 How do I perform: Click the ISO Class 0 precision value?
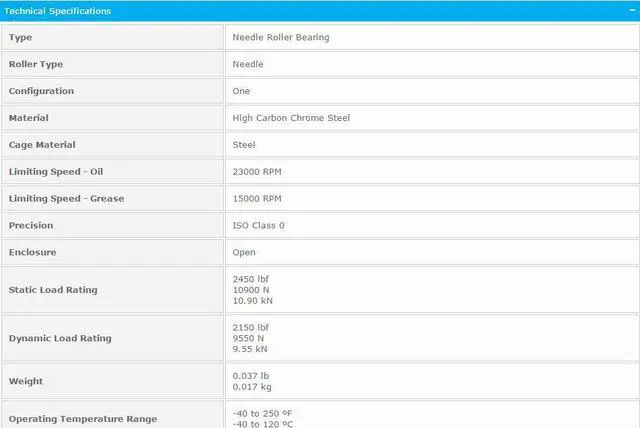coord(258,226)
